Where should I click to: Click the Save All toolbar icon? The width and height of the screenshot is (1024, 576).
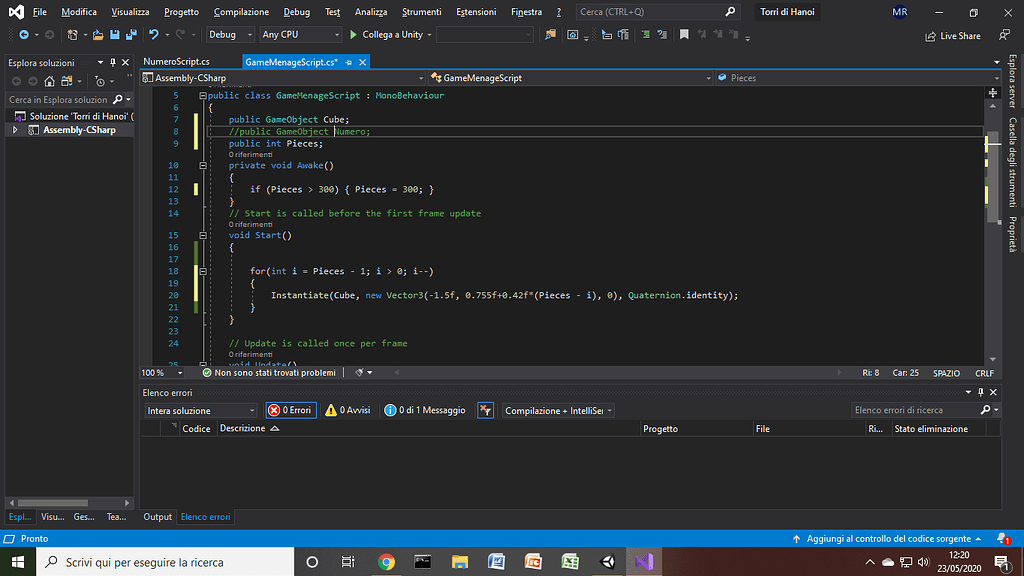(131, 34)
